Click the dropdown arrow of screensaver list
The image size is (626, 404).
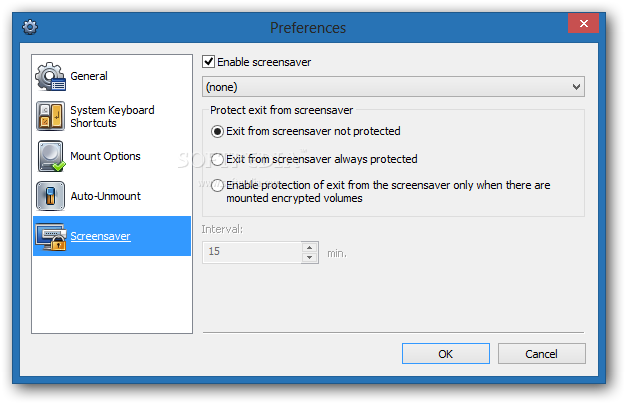click(x=576, y=87)
